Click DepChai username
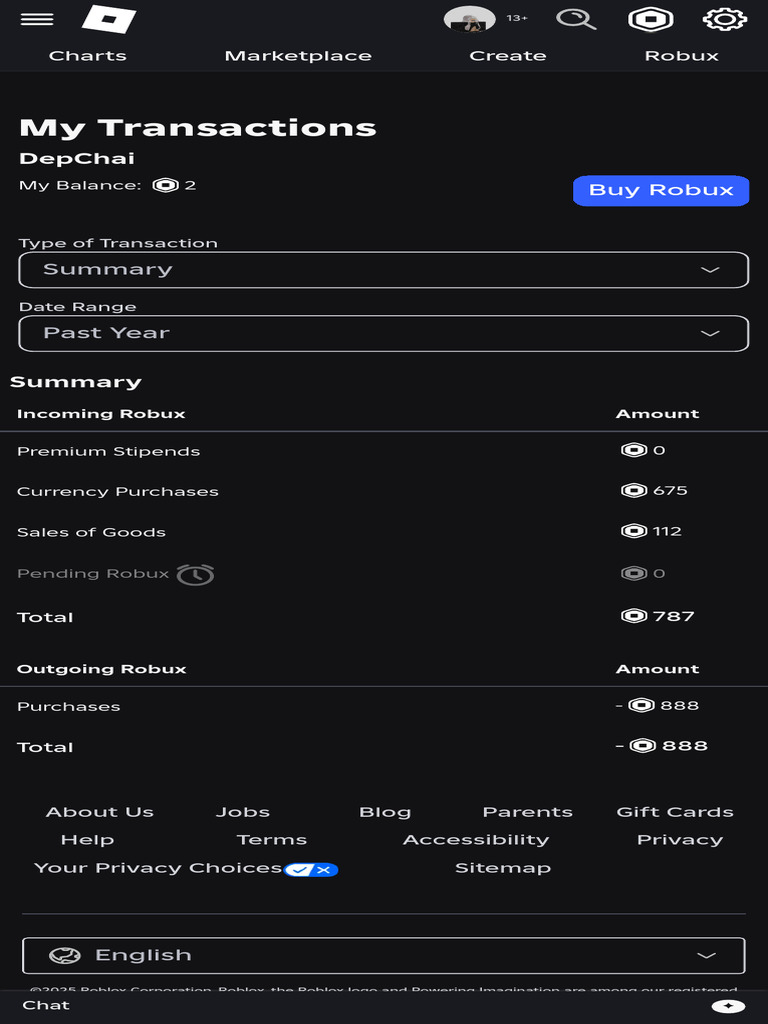The image size is (768, 1024). point(77,159)
